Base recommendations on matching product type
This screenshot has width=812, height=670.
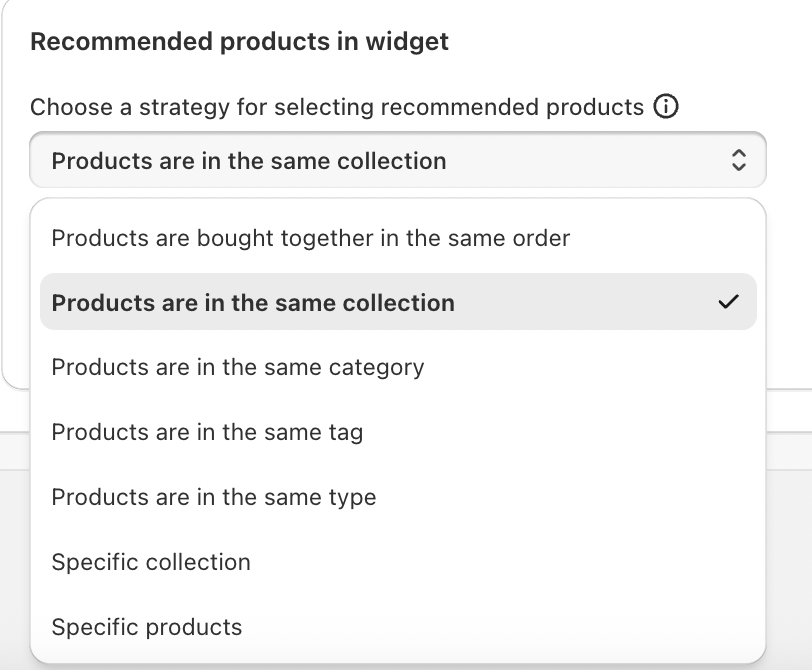click(214, 497)
